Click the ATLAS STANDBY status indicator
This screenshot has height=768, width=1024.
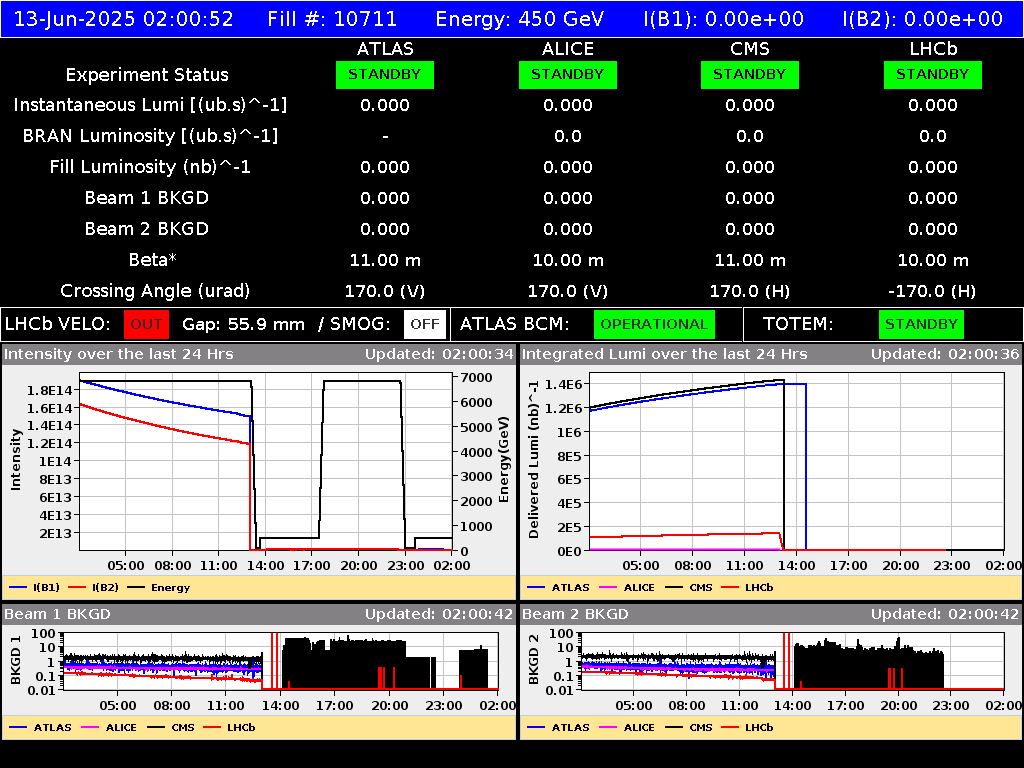pyautogui.click(x=385, y=75)
